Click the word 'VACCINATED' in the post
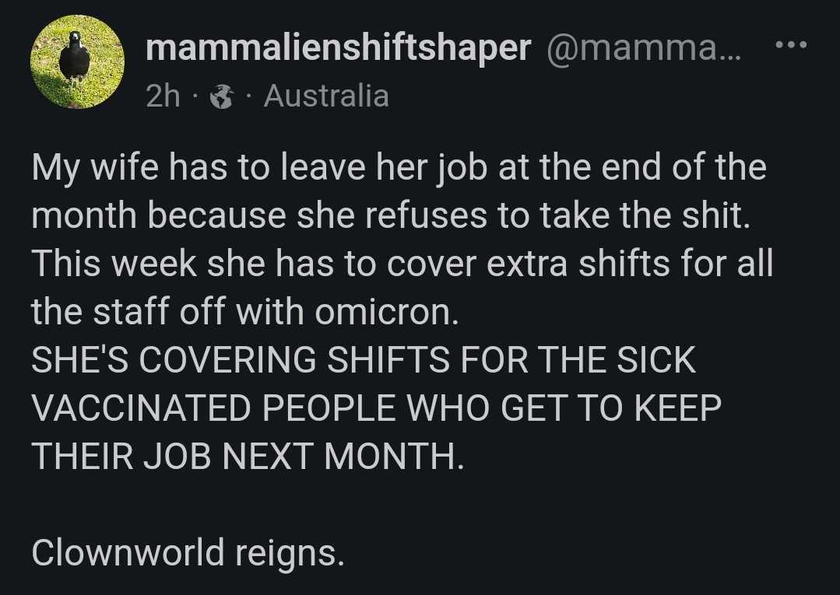Viewport: 840px width, 595px height. 141,408
